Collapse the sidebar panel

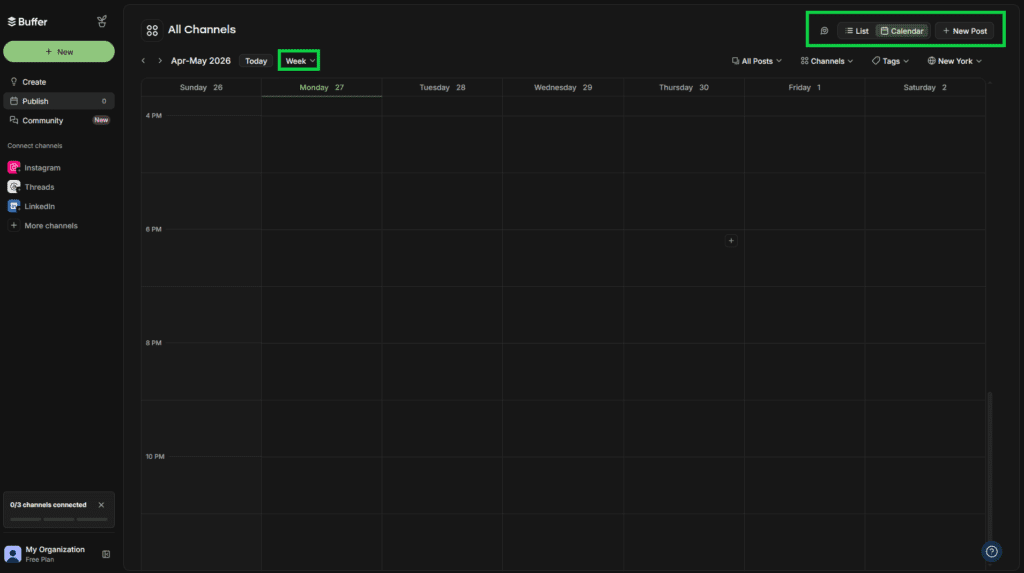[106, 554]
